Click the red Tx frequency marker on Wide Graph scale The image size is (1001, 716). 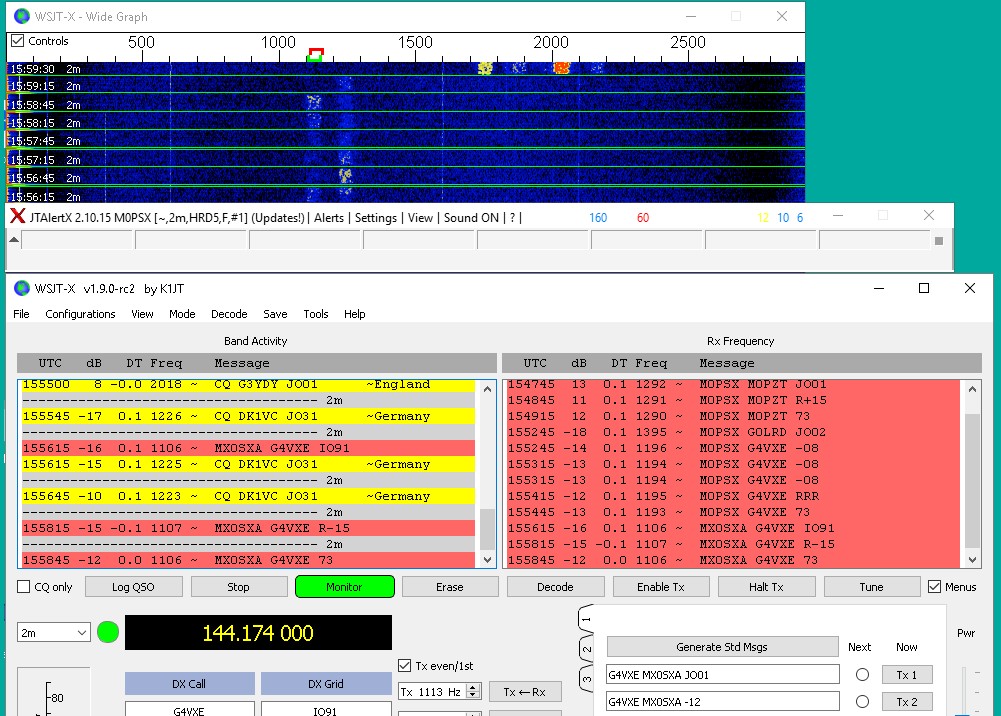tap(316, 52)
